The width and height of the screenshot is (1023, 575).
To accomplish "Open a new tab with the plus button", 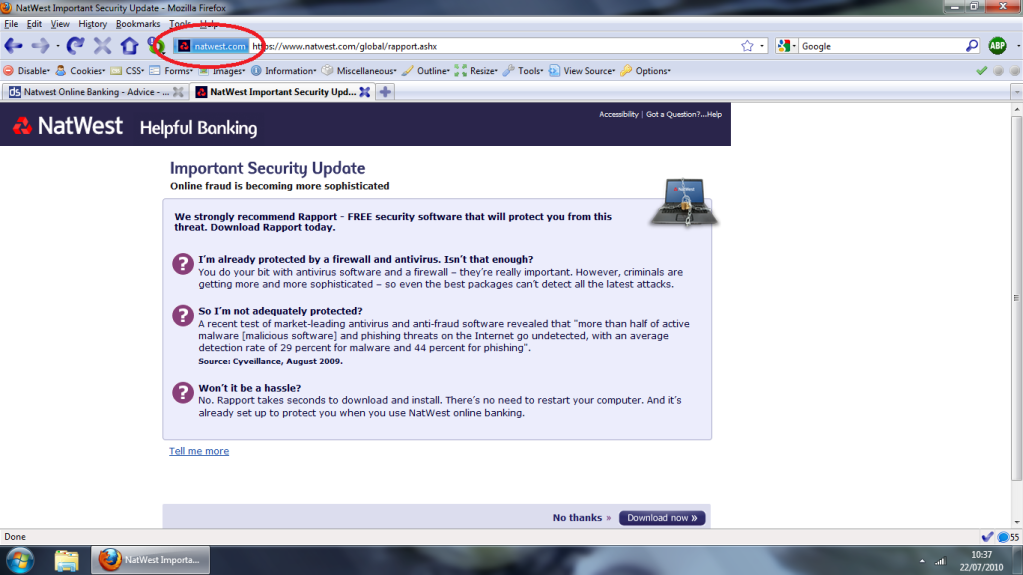I will [x=385, y=92].
